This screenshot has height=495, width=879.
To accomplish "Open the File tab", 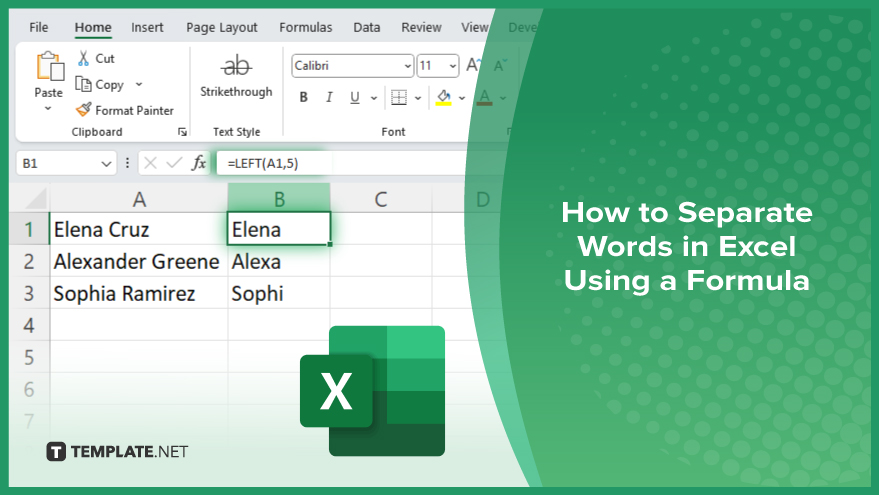I will [39, 27].
